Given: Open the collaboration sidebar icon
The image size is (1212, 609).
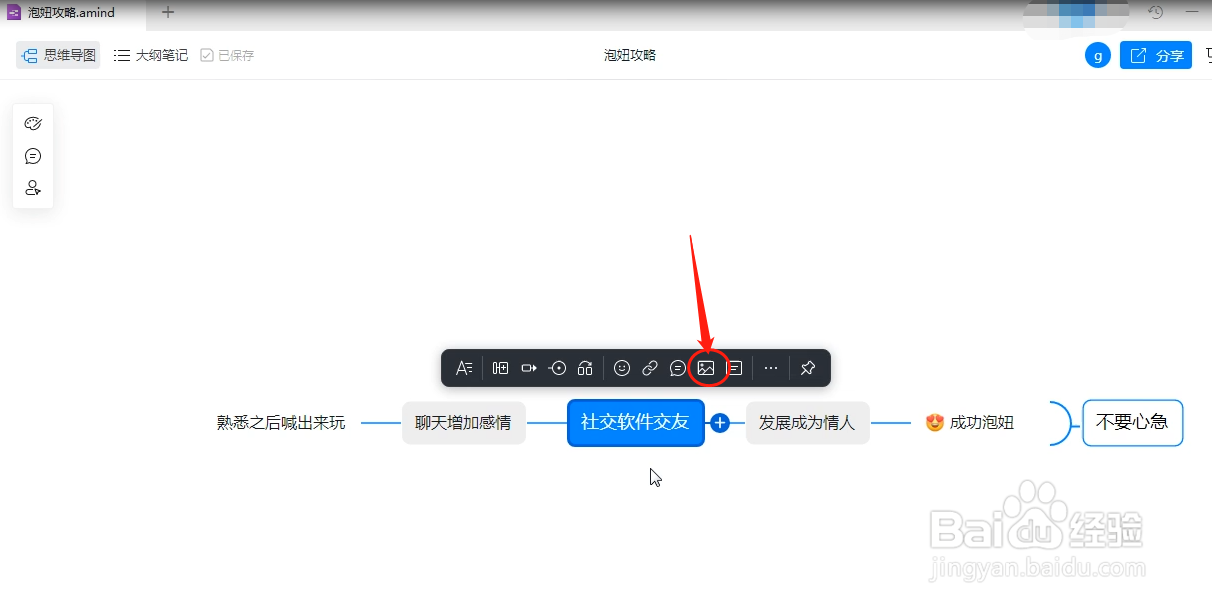Looking at the screenshot, I should 33,188.
